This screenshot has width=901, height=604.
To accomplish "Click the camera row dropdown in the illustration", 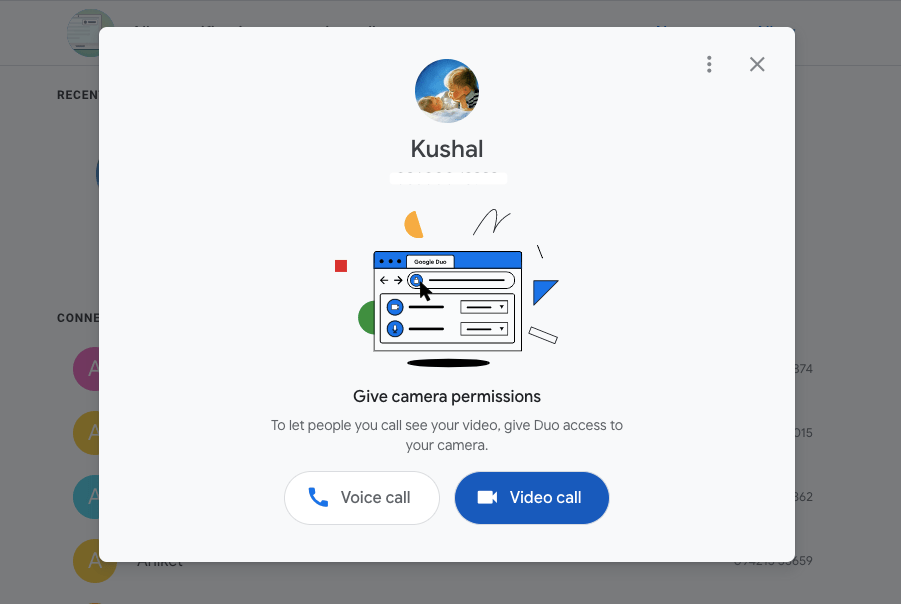I will (484, 307).
